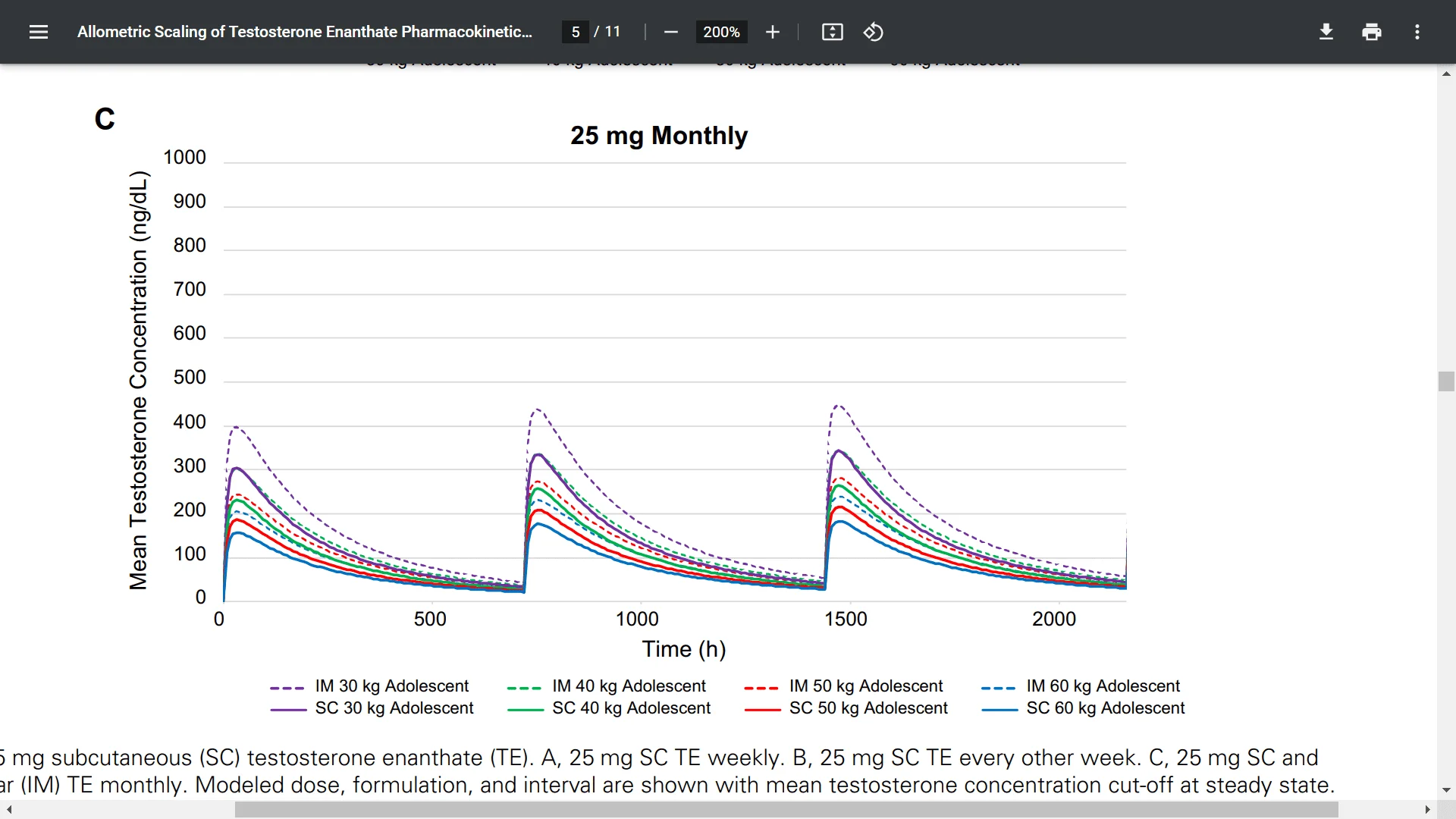Click the 200% zoom level field
The image size is (1456, 819).
pos(721,32)
